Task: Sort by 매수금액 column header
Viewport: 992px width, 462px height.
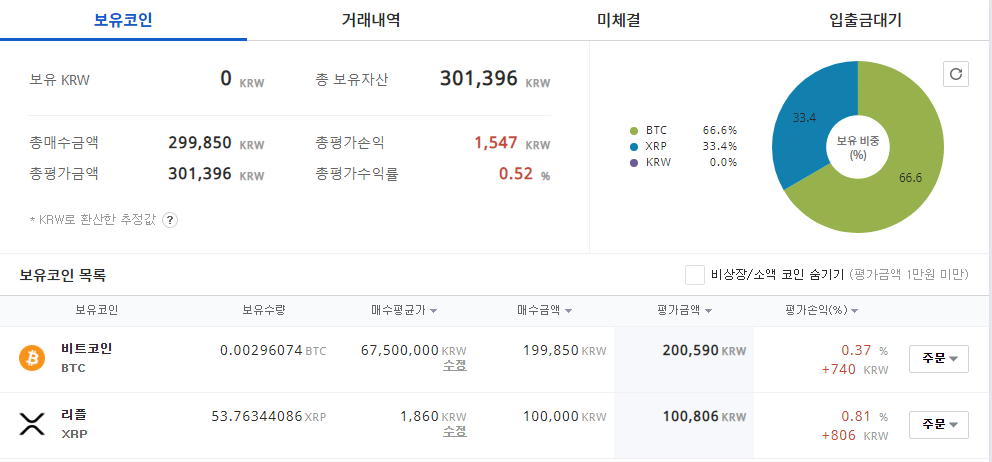Action: 544,311
